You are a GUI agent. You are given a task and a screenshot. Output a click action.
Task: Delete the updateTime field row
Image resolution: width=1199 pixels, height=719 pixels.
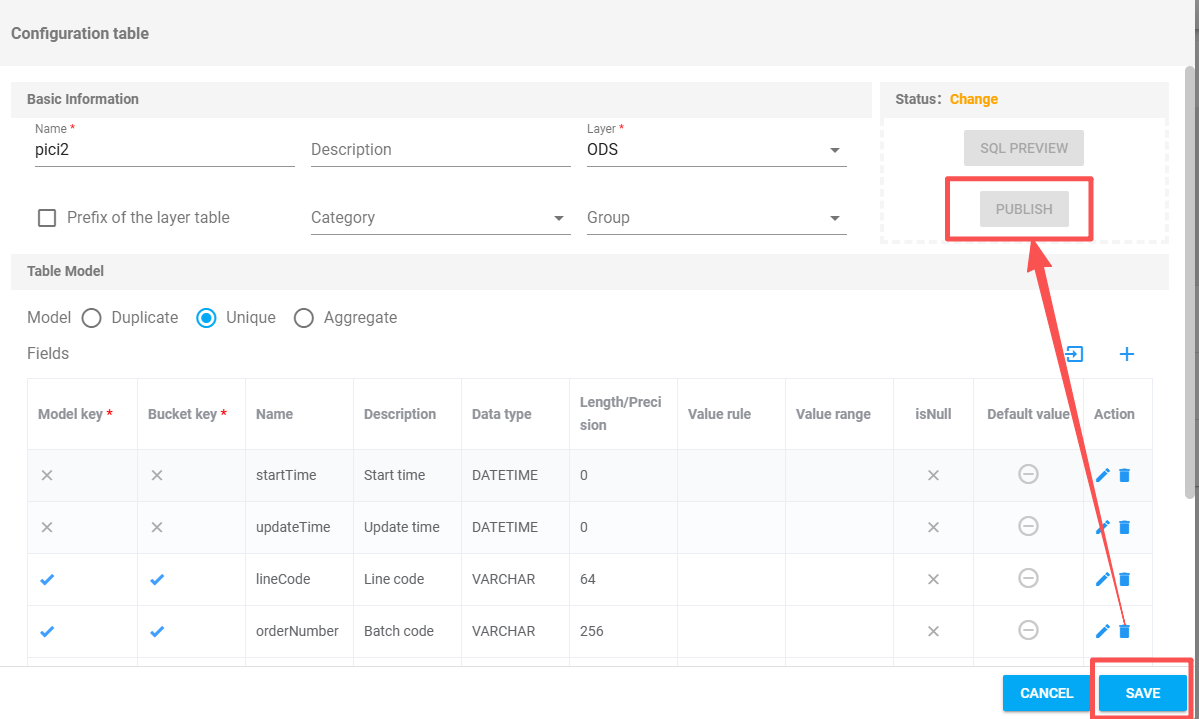tap(1124, 527)
